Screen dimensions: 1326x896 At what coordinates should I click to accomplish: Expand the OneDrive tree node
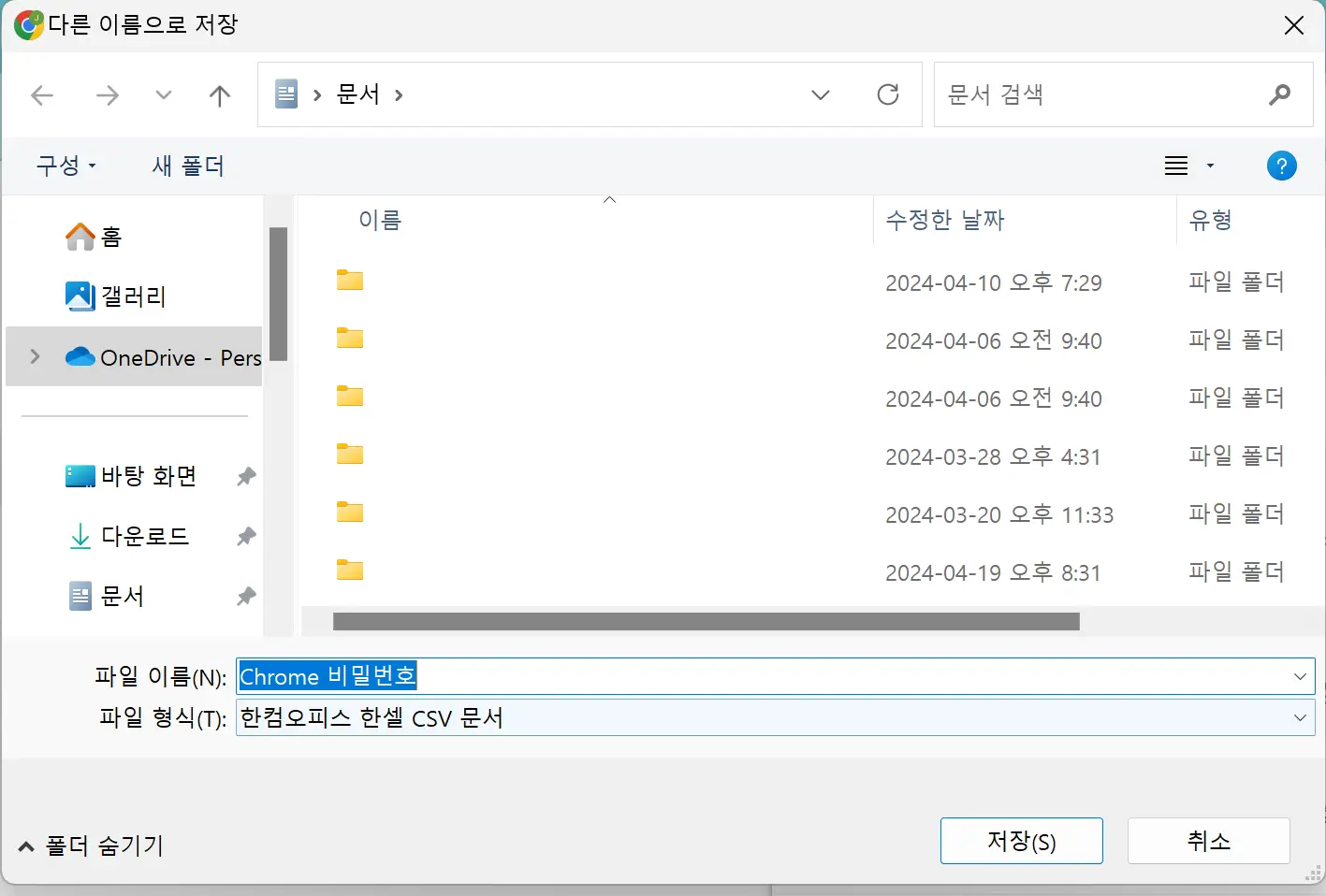35,356
